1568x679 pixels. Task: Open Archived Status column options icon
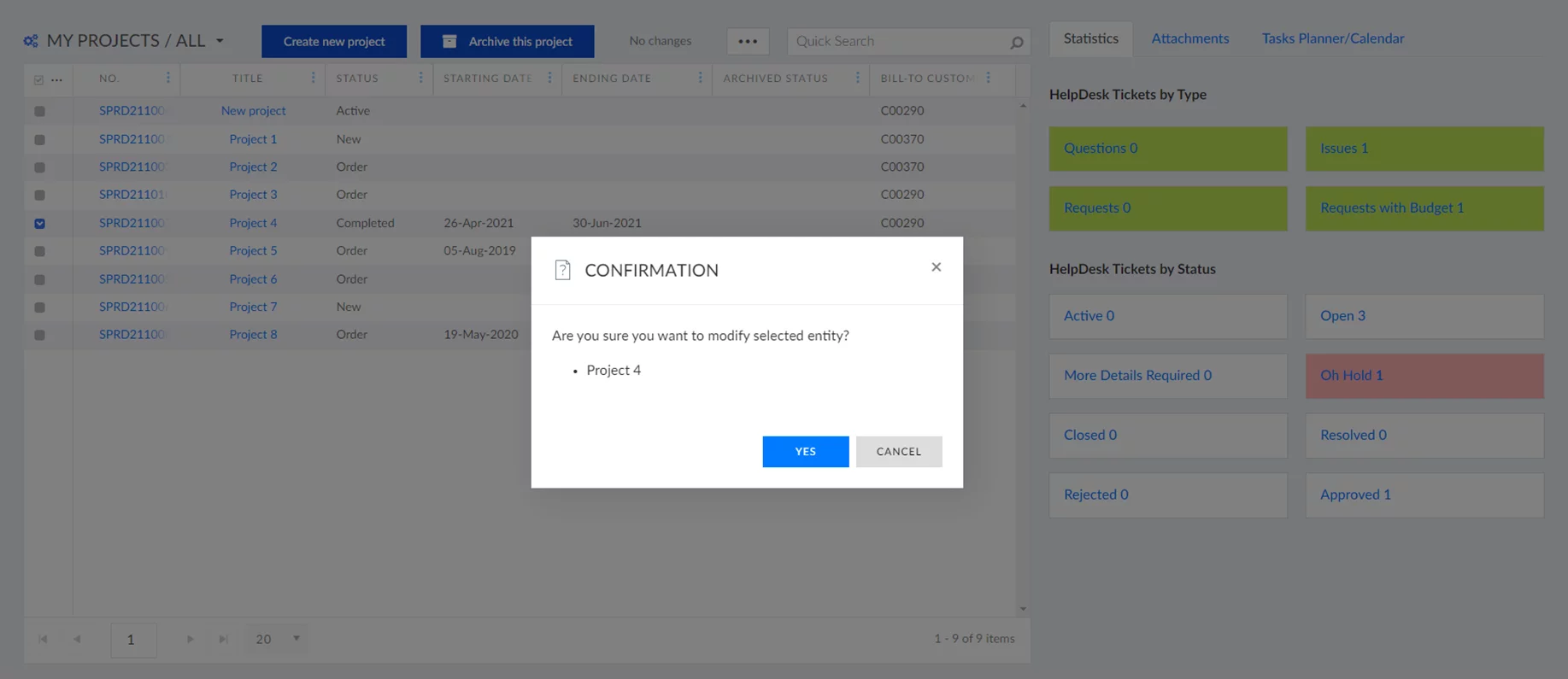857,78
